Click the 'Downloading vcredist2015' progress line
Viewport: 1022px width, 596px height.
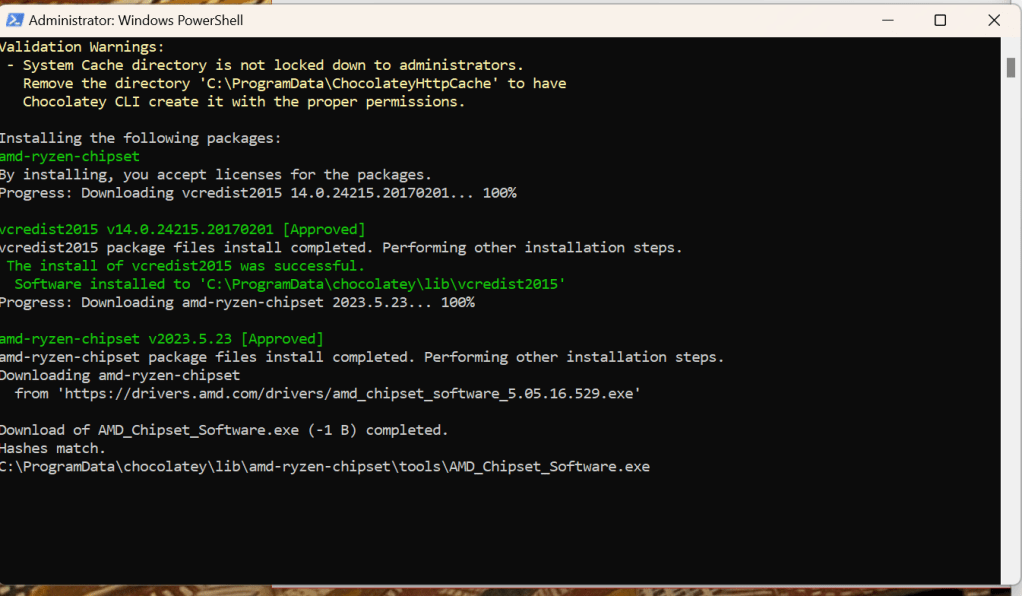coord(258,193)
